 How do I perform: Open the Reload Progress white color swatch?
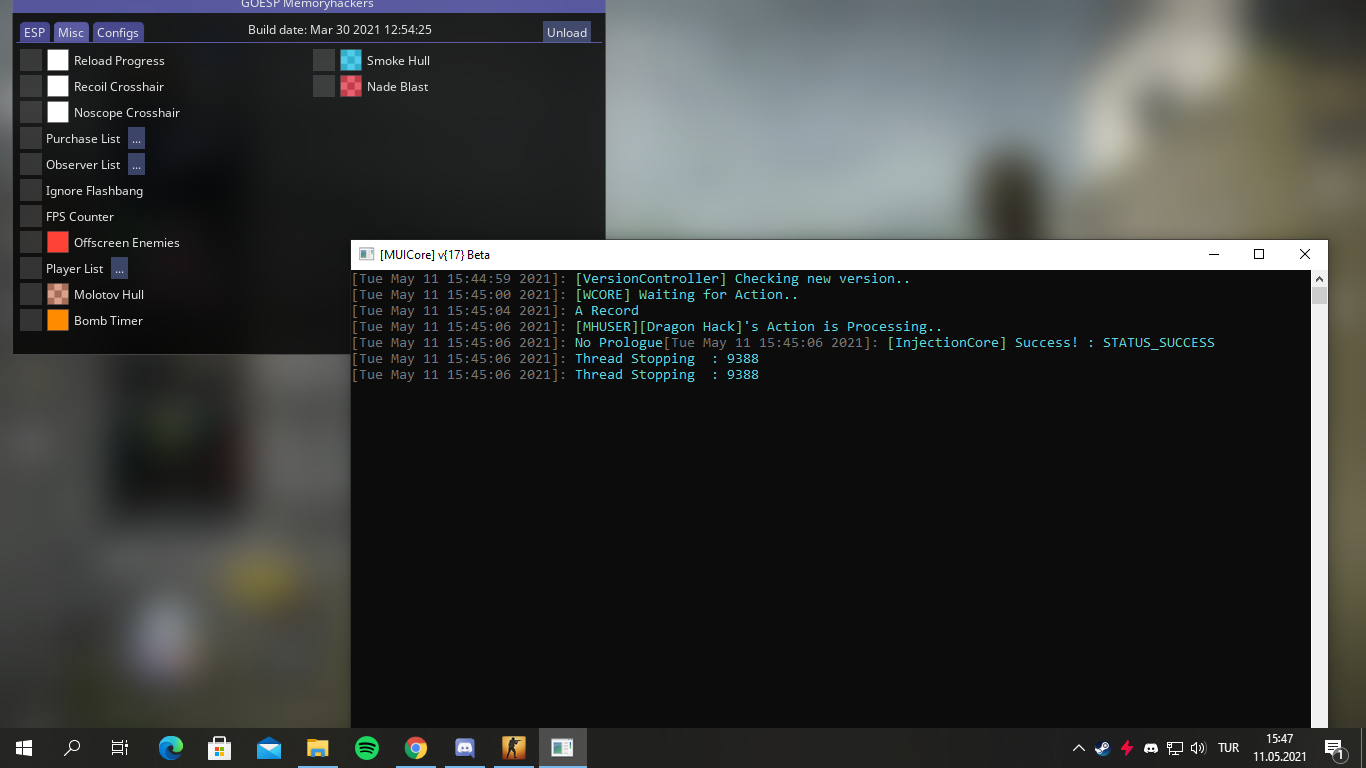pos(58,60)
